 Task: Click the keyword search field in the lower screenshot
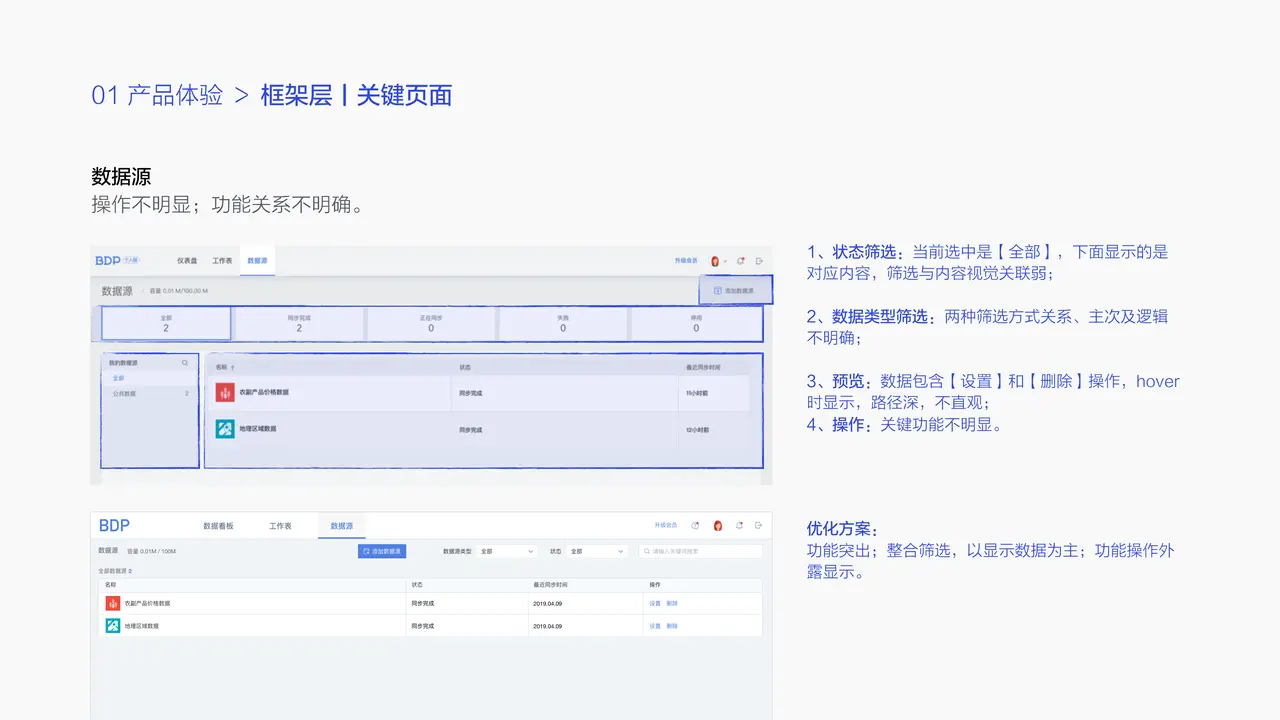[700, 551]
